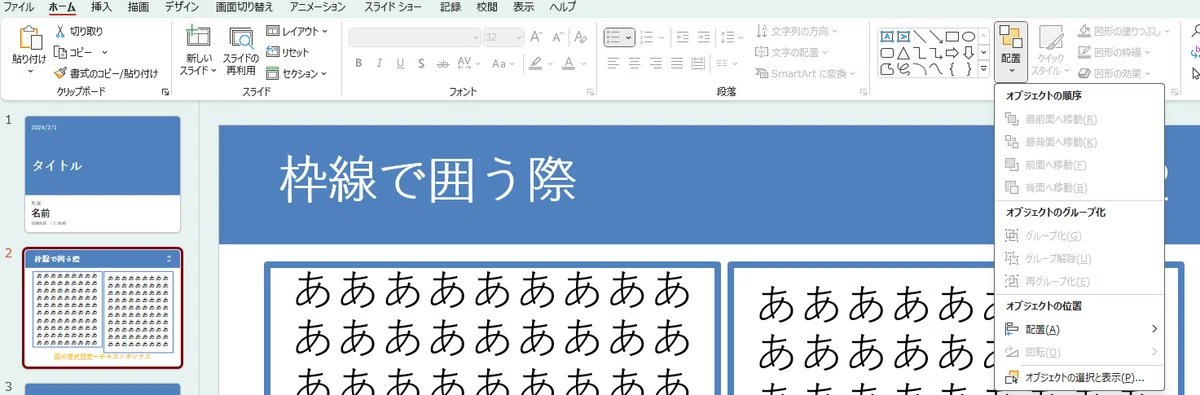Switch to the Insert (挿入) tab
Viewport: 1200px width, 395px height.
click(101, 7)
